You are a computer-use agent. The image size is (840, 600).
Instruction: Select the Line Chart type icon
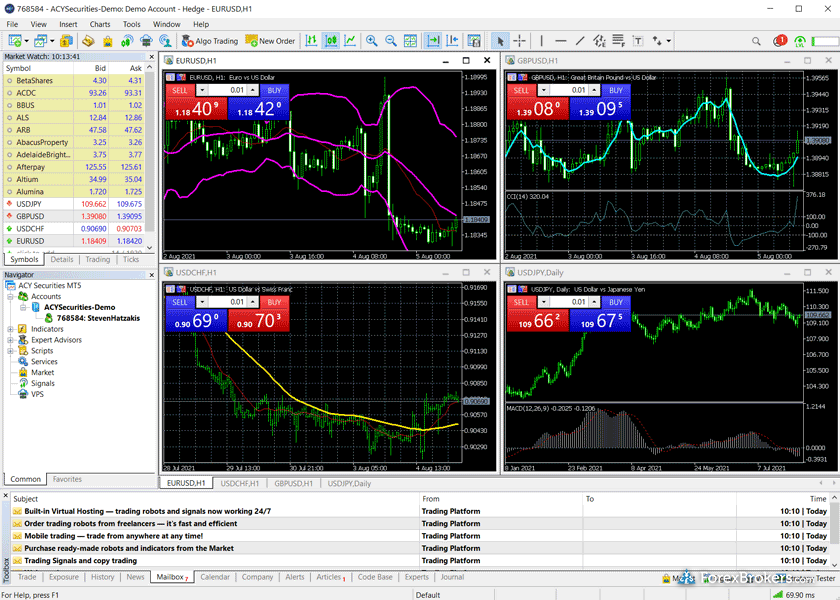(x=350, y=41)
